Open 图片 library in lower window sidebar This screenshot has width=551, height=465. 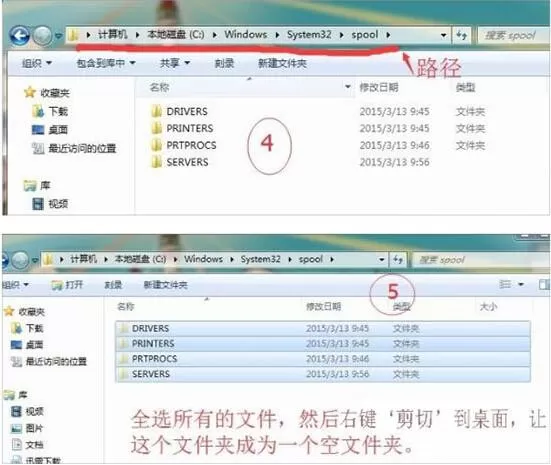coord(34,428)
